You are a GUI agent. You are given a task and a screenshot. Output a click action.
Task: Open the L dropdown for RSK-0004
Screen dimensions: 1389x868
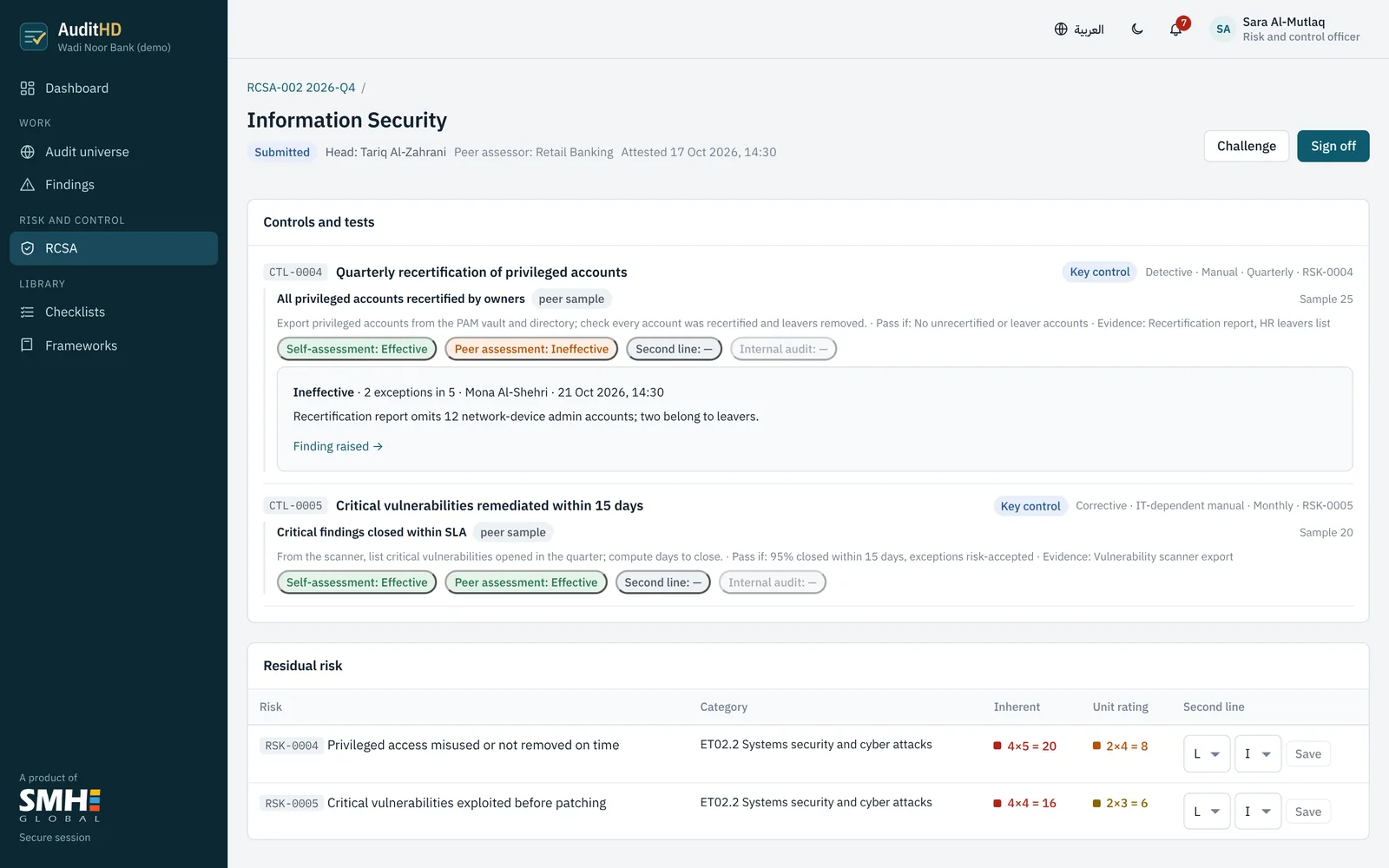(1207, 754)
